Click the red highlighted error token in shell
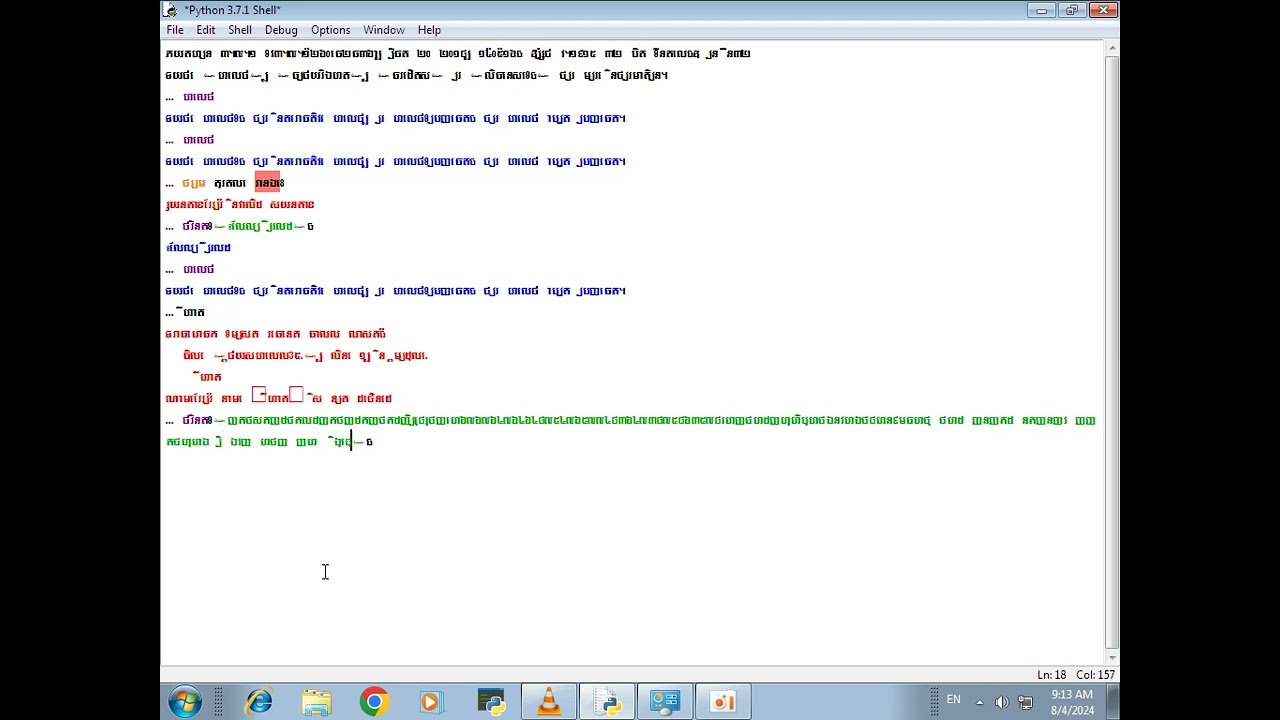This screenshot has width=1280, height=720. pyautogui.click(x=270, y=183)
